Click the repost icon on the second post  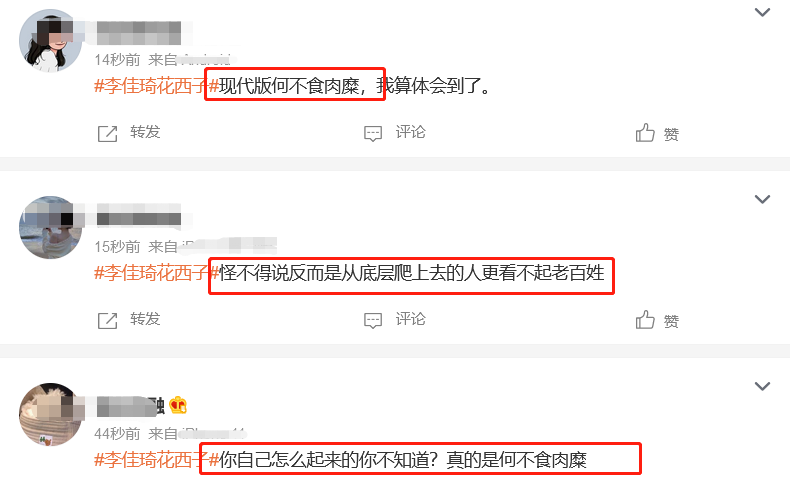point(107,320)
